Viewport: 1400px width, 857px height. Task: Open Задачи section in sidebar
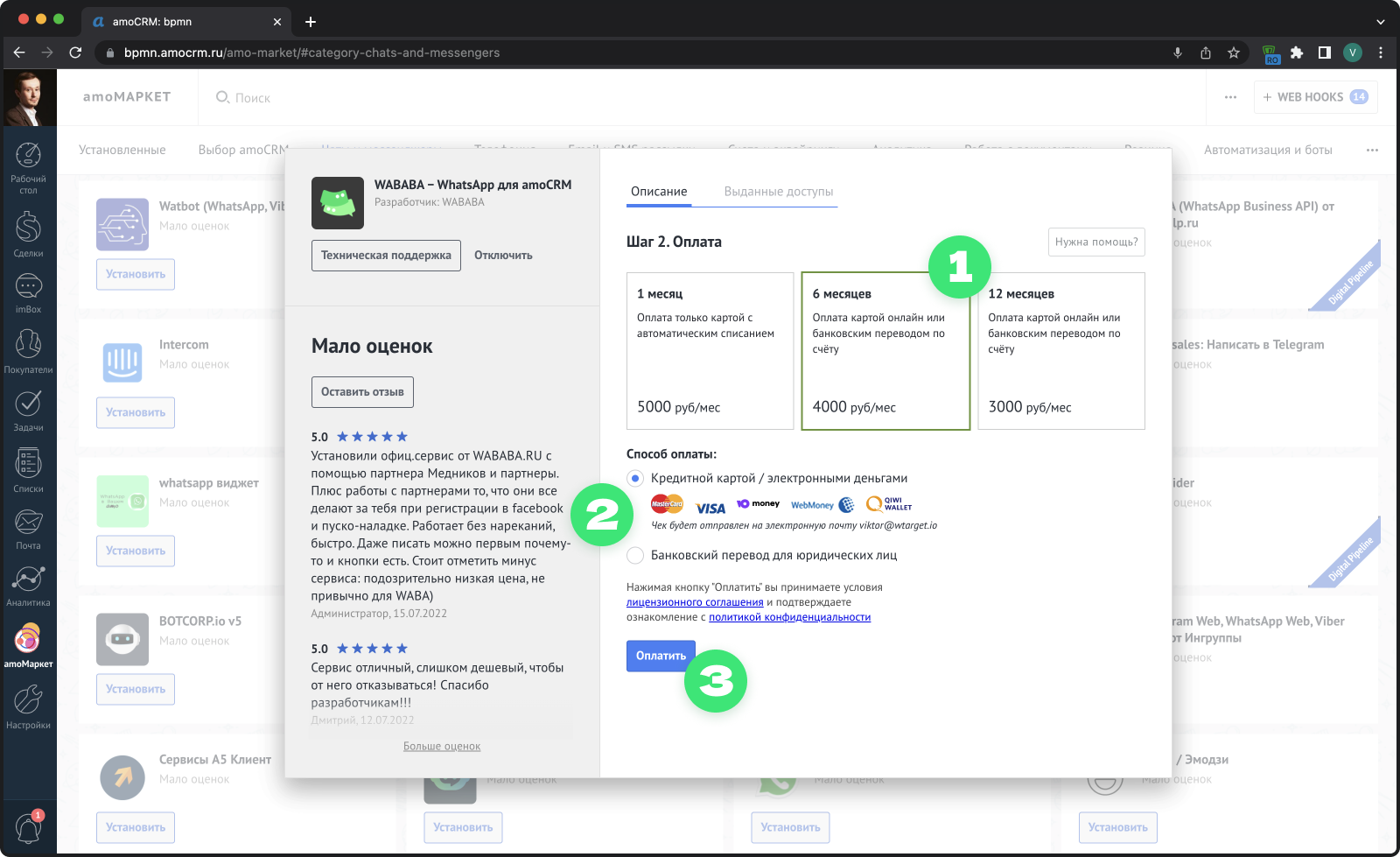coord(28,411)
